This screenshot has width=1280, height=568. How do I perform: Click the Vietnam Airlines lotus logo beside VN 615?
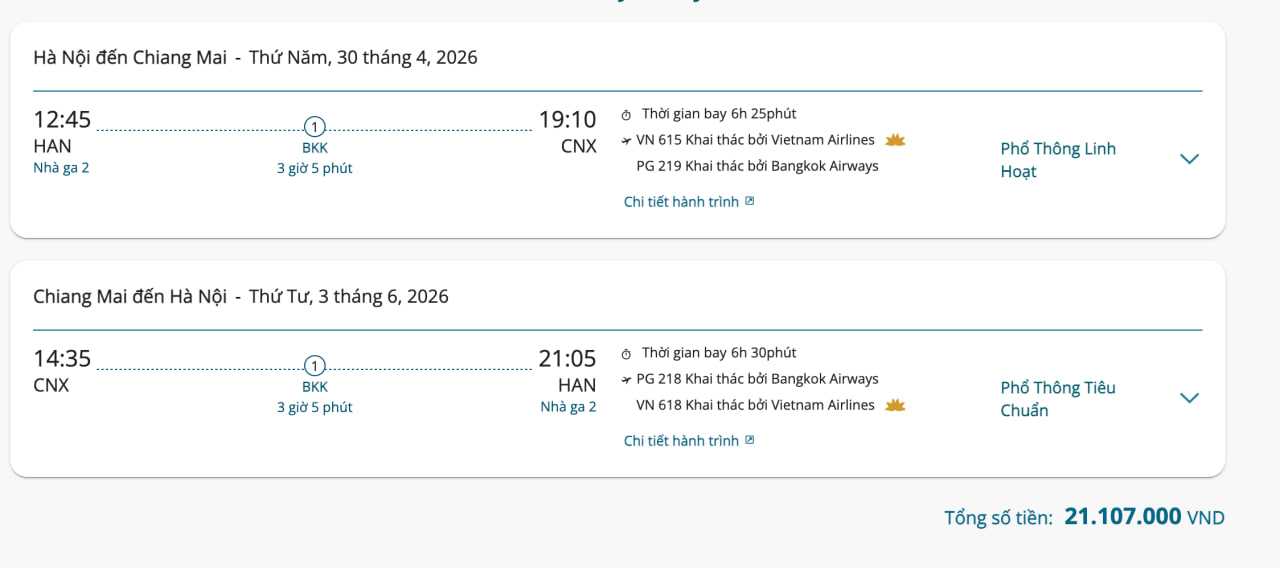pos(895,140)
